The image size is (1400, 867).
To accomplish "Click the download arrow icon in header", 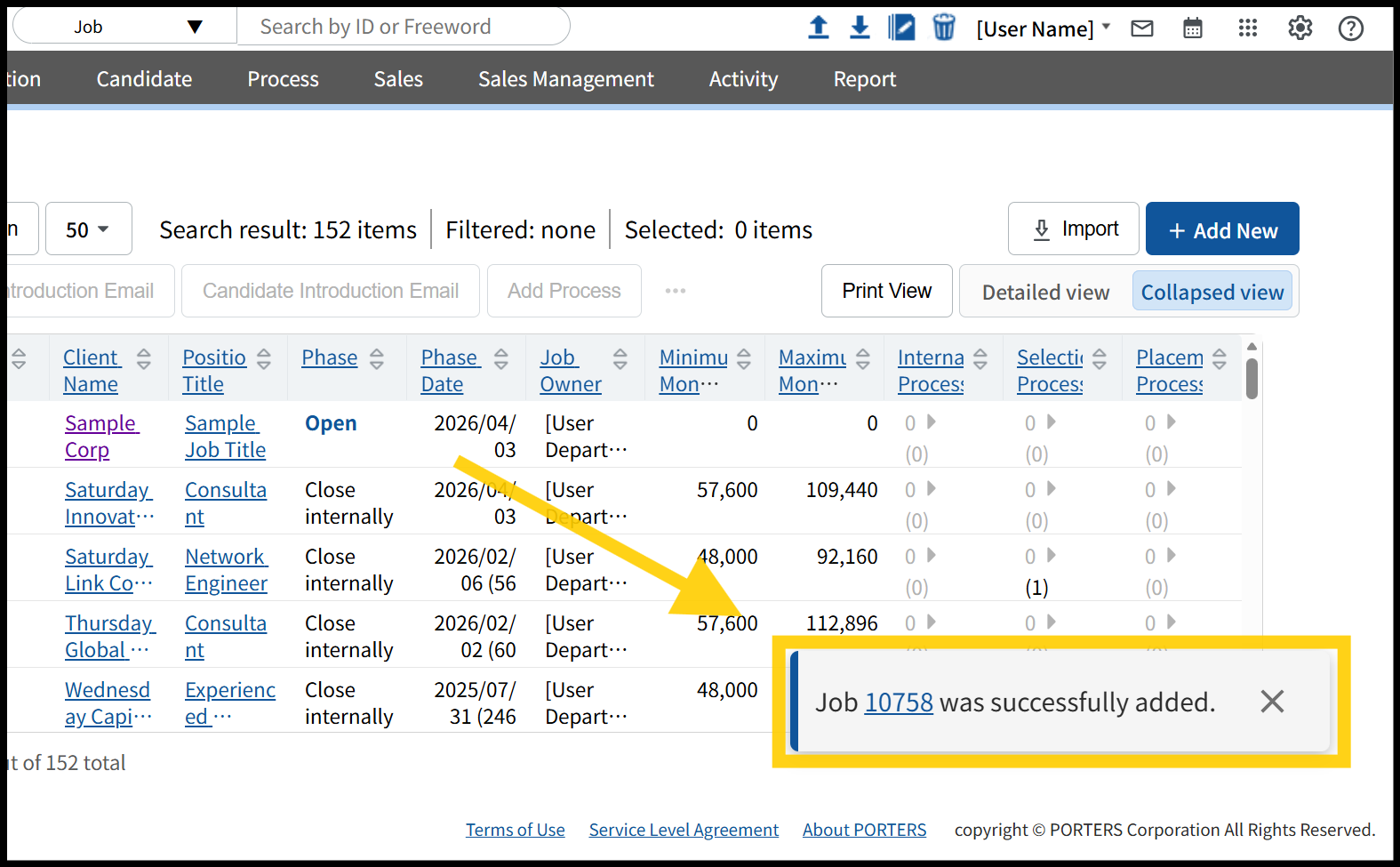I will click(859, 28).
